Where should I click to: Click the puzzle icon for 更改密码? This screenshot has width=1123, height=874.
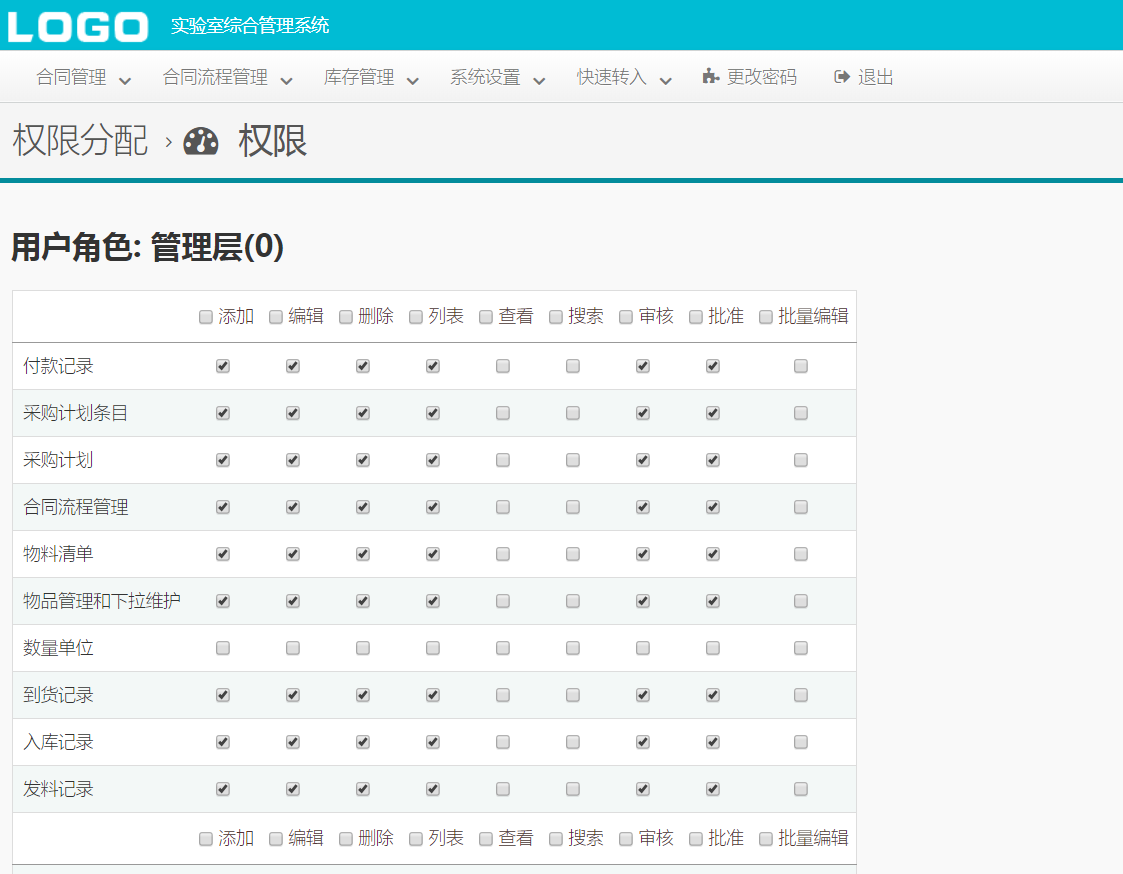tap(710, 77)
